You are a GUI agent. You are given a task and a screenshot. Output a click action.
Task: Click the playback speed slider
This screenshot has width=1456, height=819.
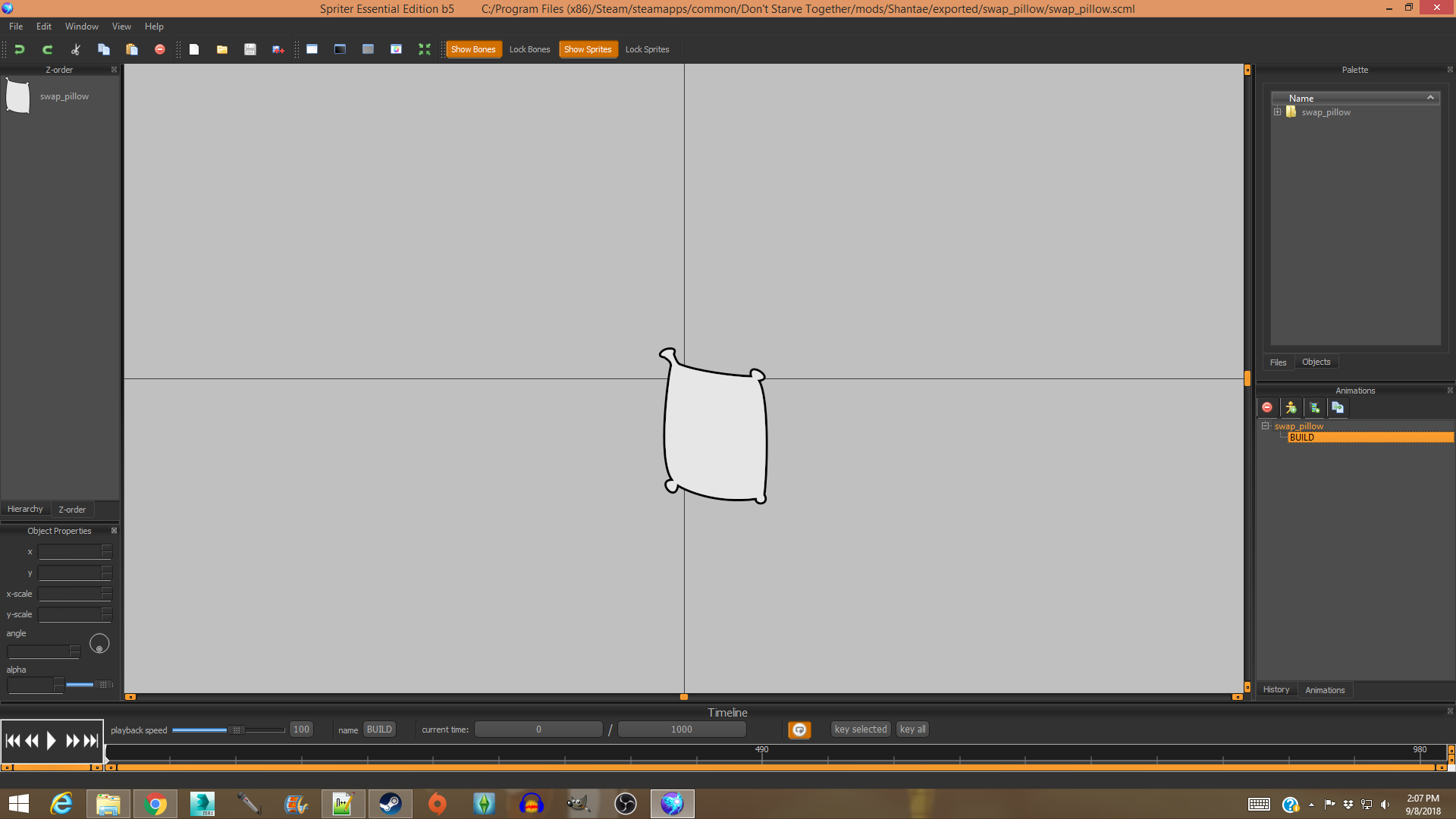236,730
